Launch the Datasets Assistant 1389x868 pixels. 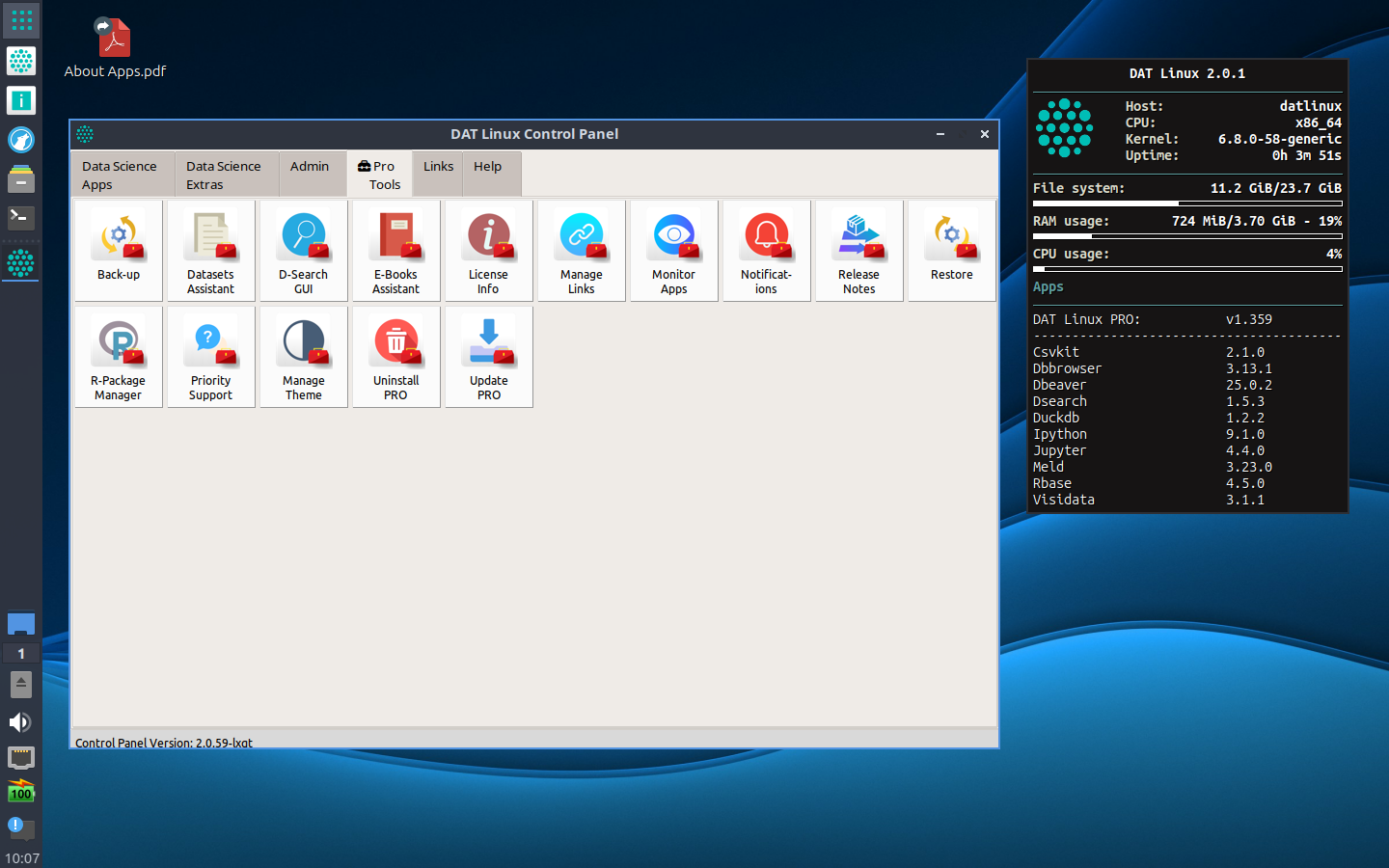point(210,251)
